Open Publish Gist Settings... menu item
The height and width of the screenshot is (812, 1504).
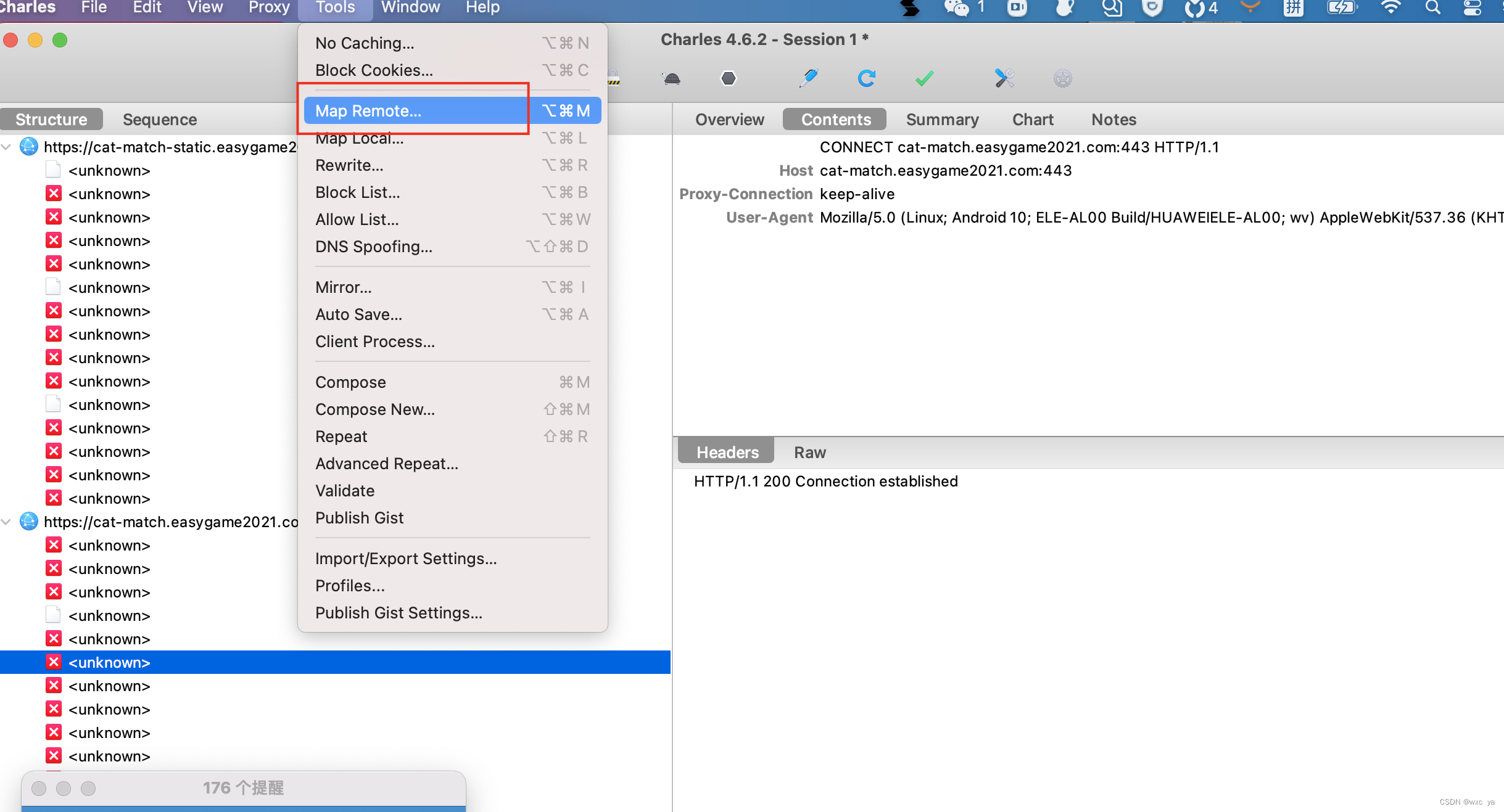tap(452, 613)
